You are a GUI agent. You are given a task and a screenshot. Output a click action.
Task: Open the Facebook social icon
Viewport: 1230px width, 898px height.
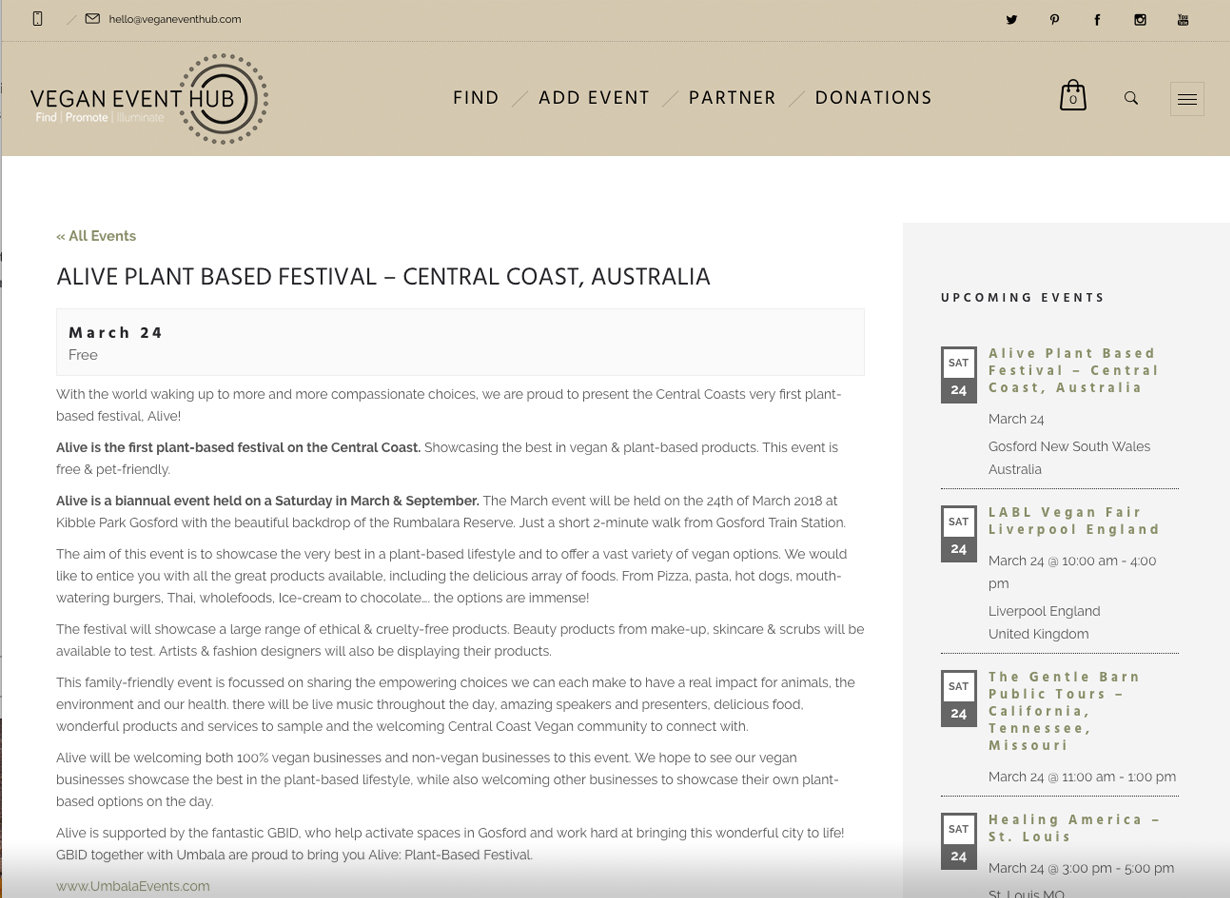point(1097,20)
